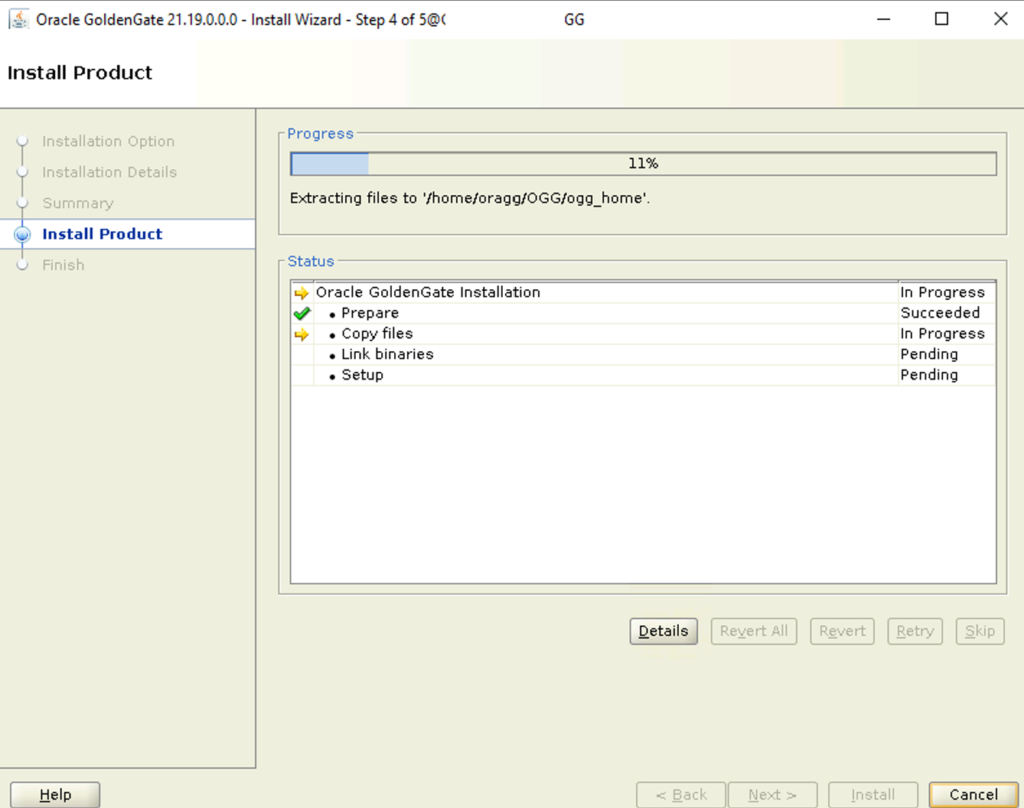Click the yellow arrow beside Oracle GoldenGate Installation
The height and width of the screenshot is (808, 1024).
tap(301, 293)
